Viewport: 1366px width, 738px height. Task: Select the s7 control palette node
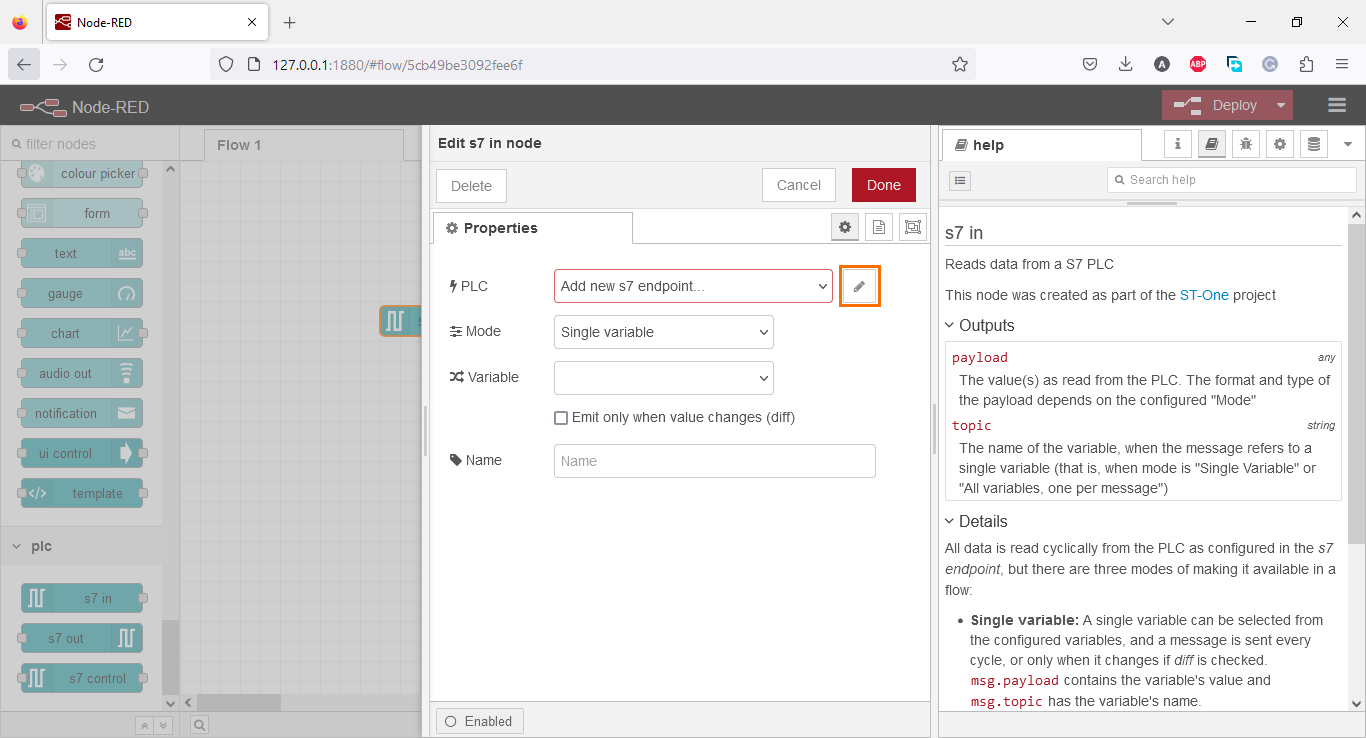[x=82, y=678]
